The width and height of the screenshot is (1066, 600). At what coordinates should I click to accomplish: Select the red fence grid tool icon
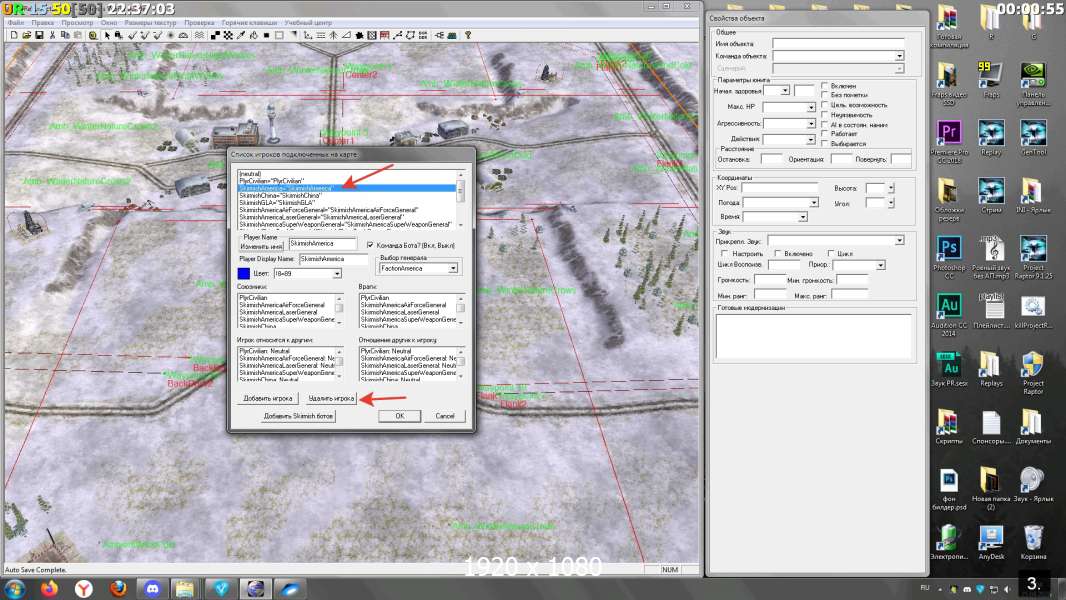384,35
